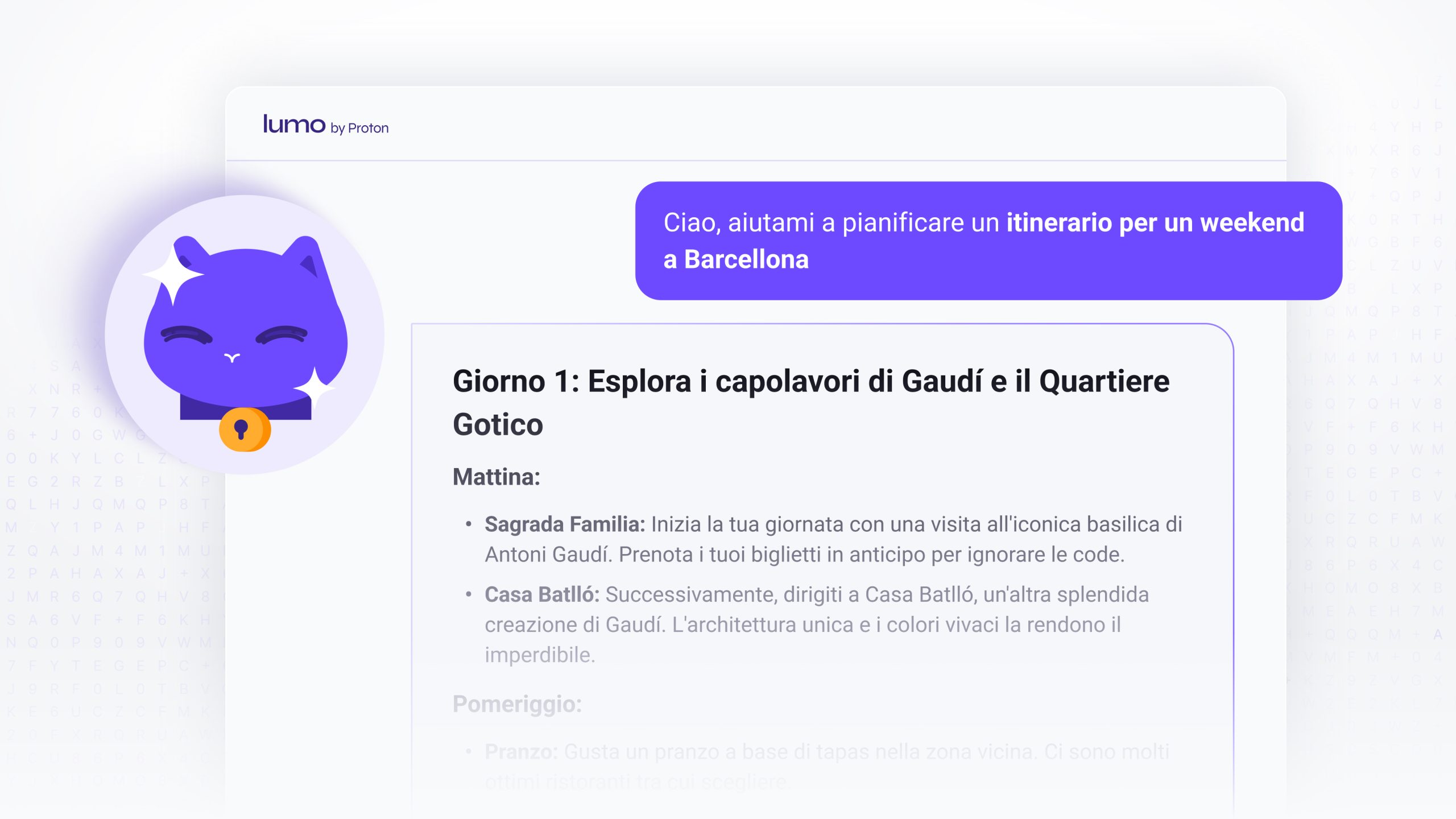Click the small sparkle star beside the cat's cheek
The height and width of the screenshot is (819, 1456).
click(x=313, y=388)
